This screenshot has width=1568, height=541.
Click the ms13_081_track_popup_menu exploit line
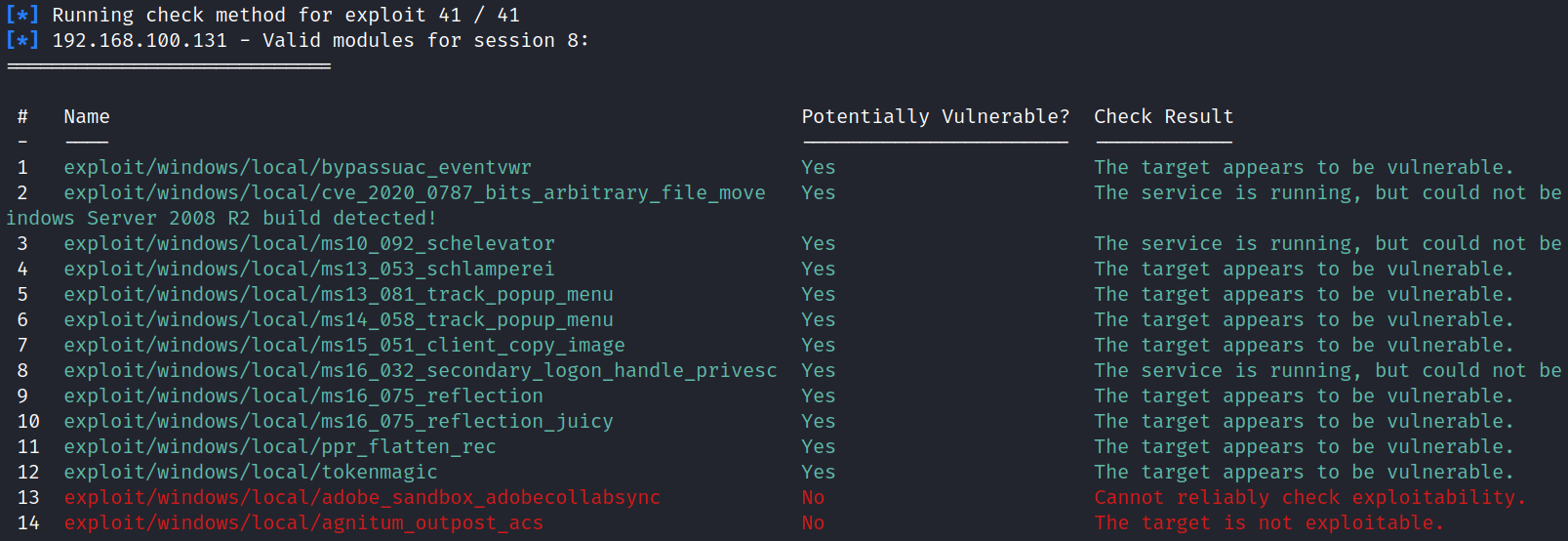click(x=339, y=295)
